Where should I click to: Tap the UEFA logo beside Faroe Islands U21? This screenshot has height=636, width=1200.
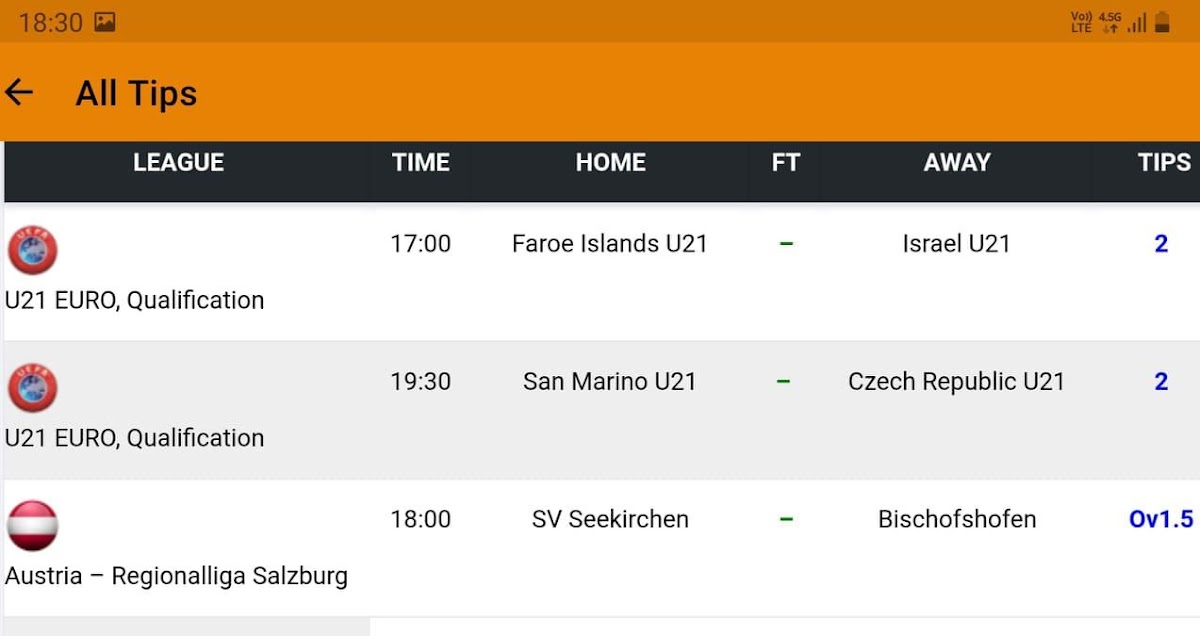click(33, 250)
